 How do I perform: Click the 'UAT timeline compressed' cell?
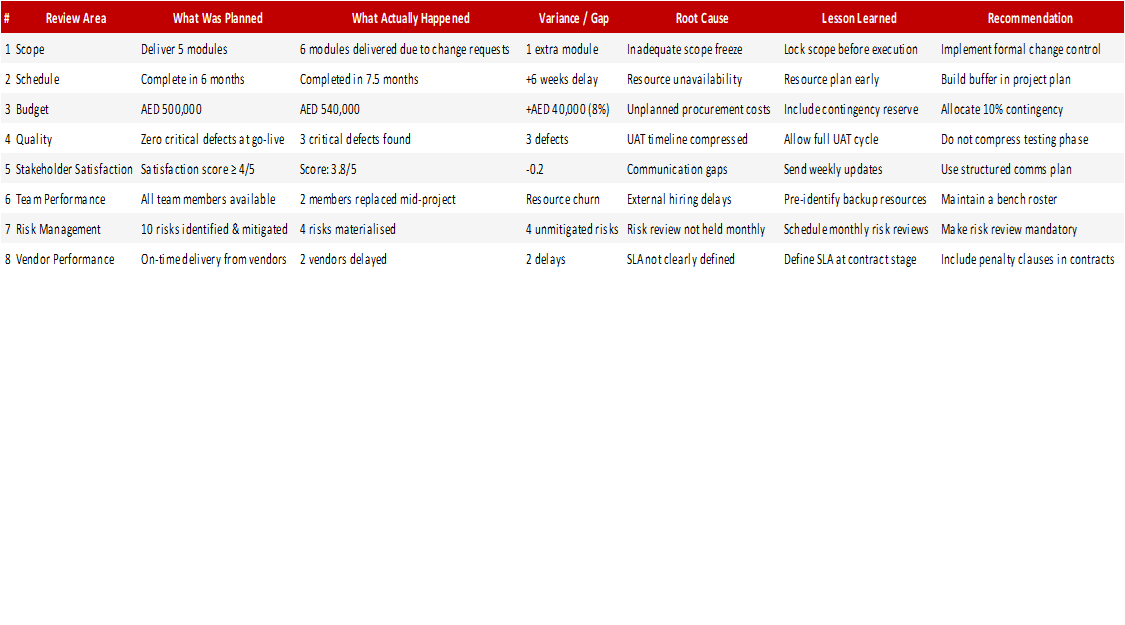[687, 140]
